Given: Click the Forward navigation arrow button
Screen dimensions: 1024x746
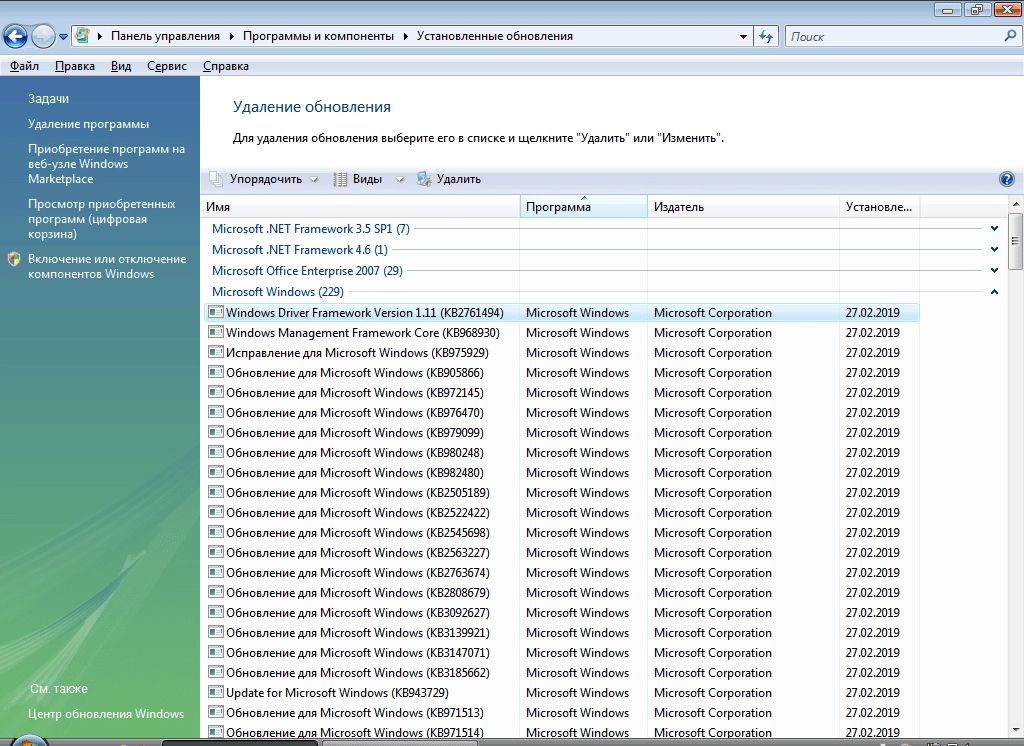Looking at the screenshot, I should [x=43, y=37].
